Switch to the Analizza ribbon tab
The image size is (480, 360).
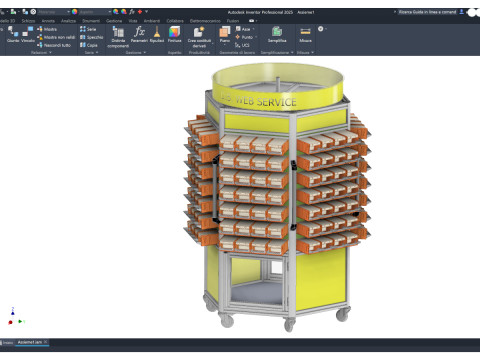pyautogui.click(x=68, y=21)
